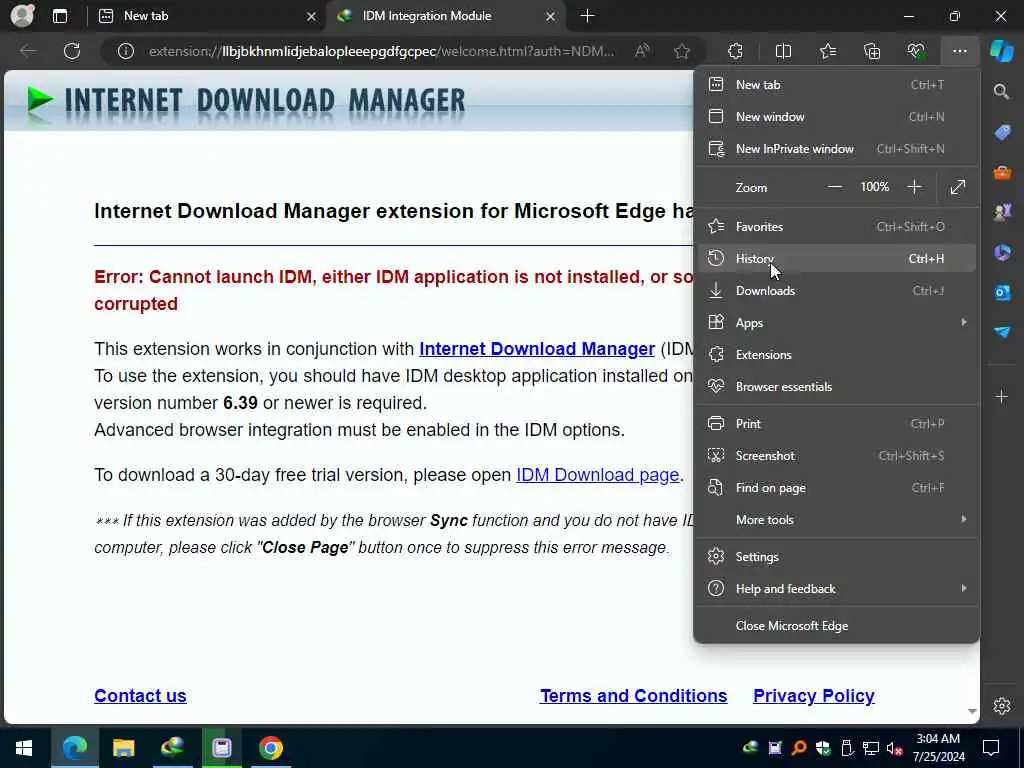This screenshot has width=1024, height=768.
Task: Open the sidebar Shopping tag icon
Action: tap(1002, 133)
